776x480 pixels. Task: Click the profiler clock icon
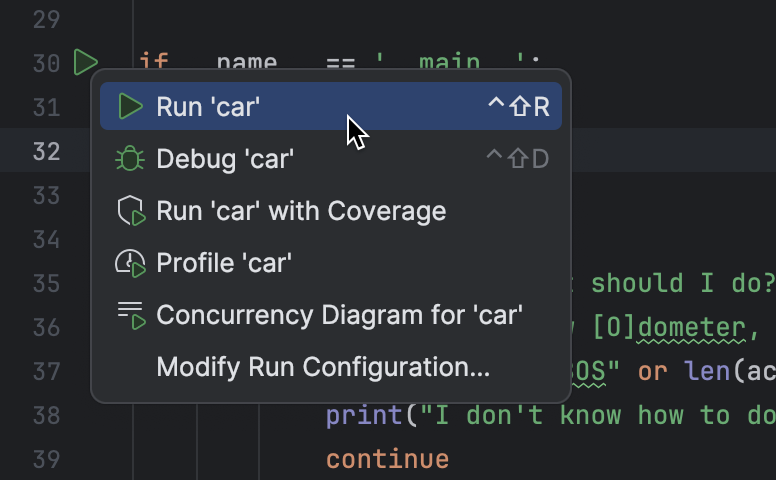131,264
